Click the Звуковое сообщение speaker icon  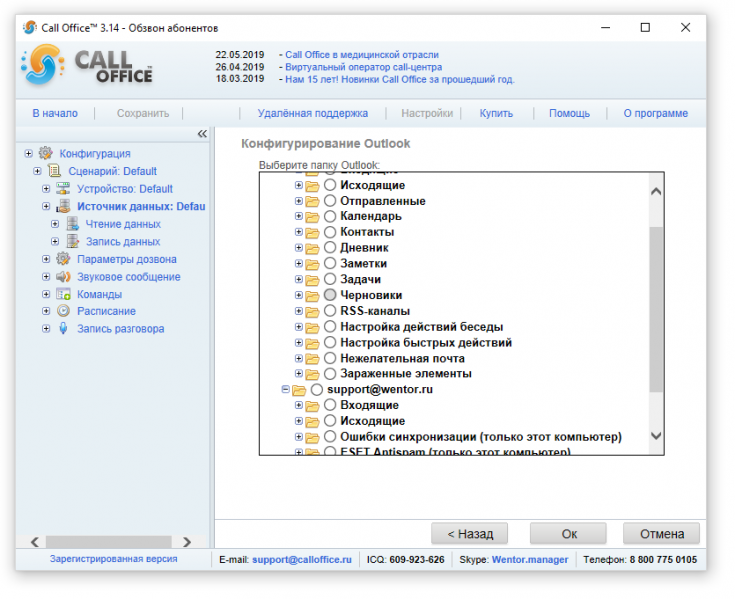[x=63, y=277]
